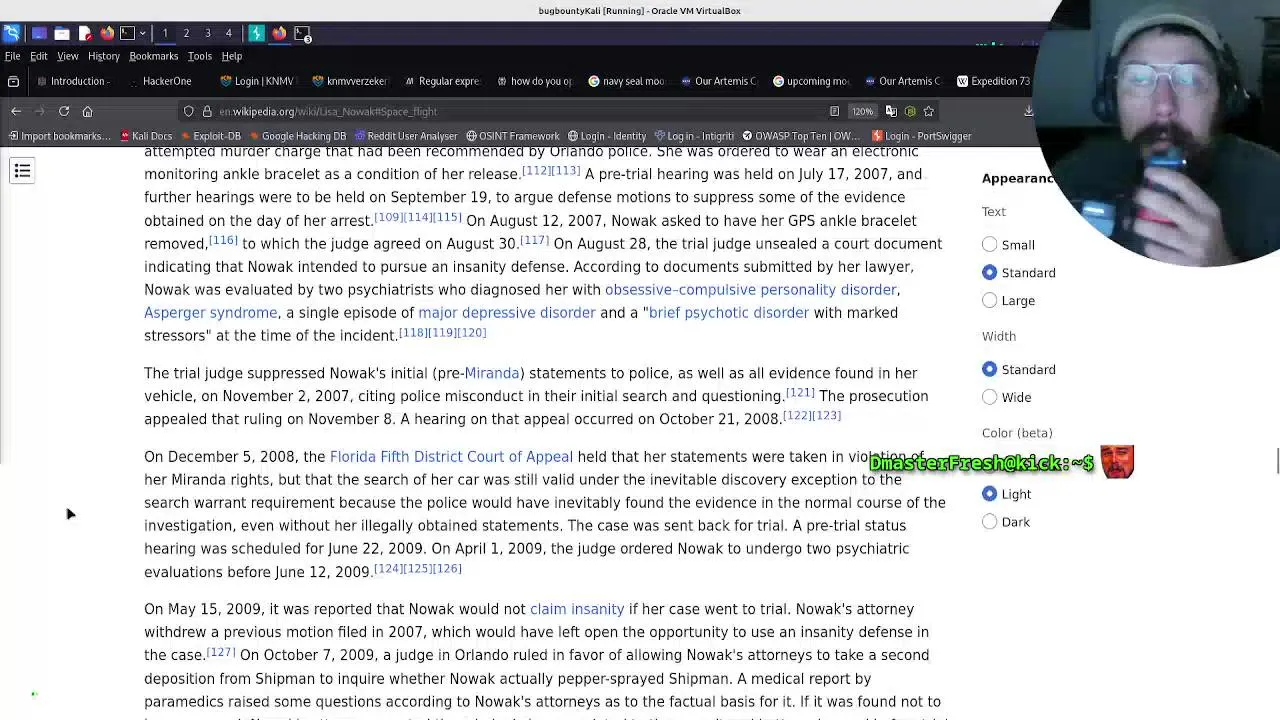Switch to workspace 2
This screenshot has width=1280, height=720.
(x=186, y=33)
